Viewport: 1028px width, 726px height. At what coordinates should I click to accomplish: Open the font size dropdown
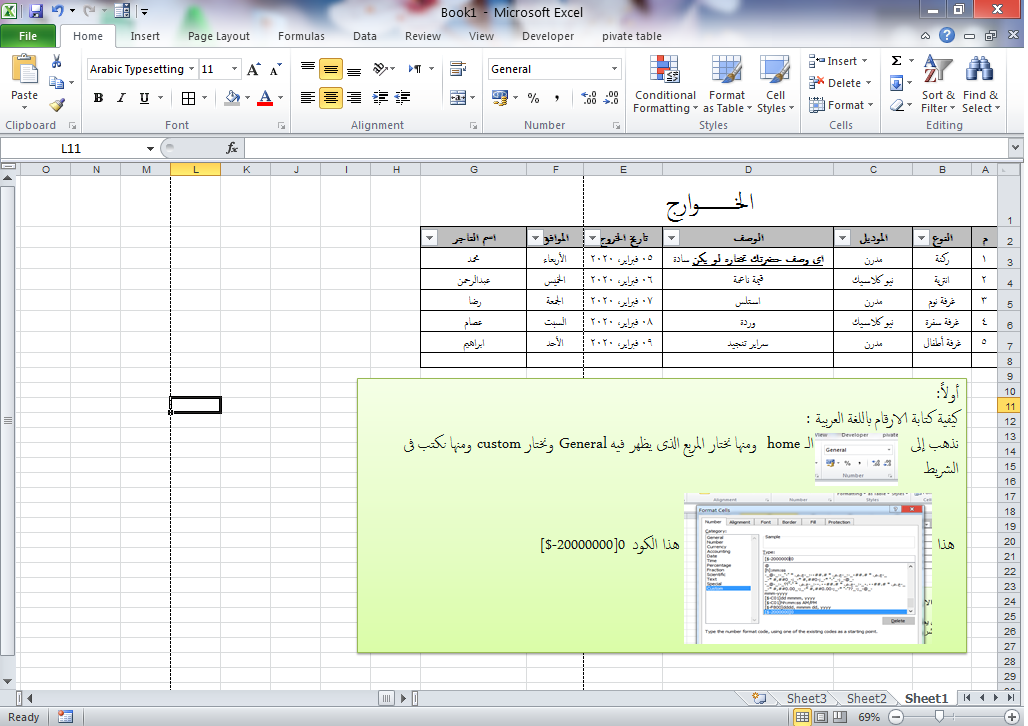[x=234, y=69]
